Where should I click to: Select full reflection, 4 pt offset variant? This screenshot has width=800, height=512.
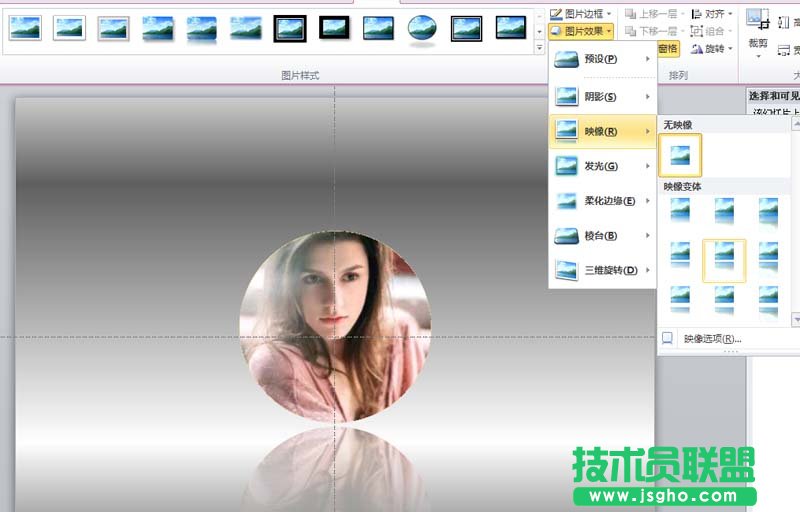click(x=768, y=257)
